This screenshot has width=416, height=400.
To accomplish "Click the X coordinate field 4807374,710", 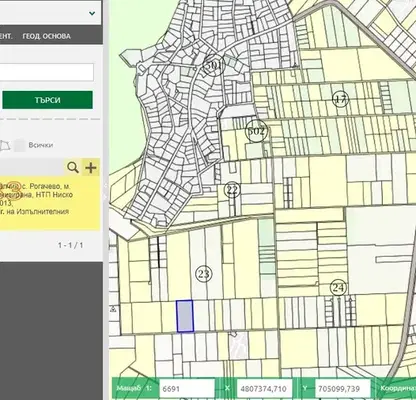I will [x=264, y=389].
